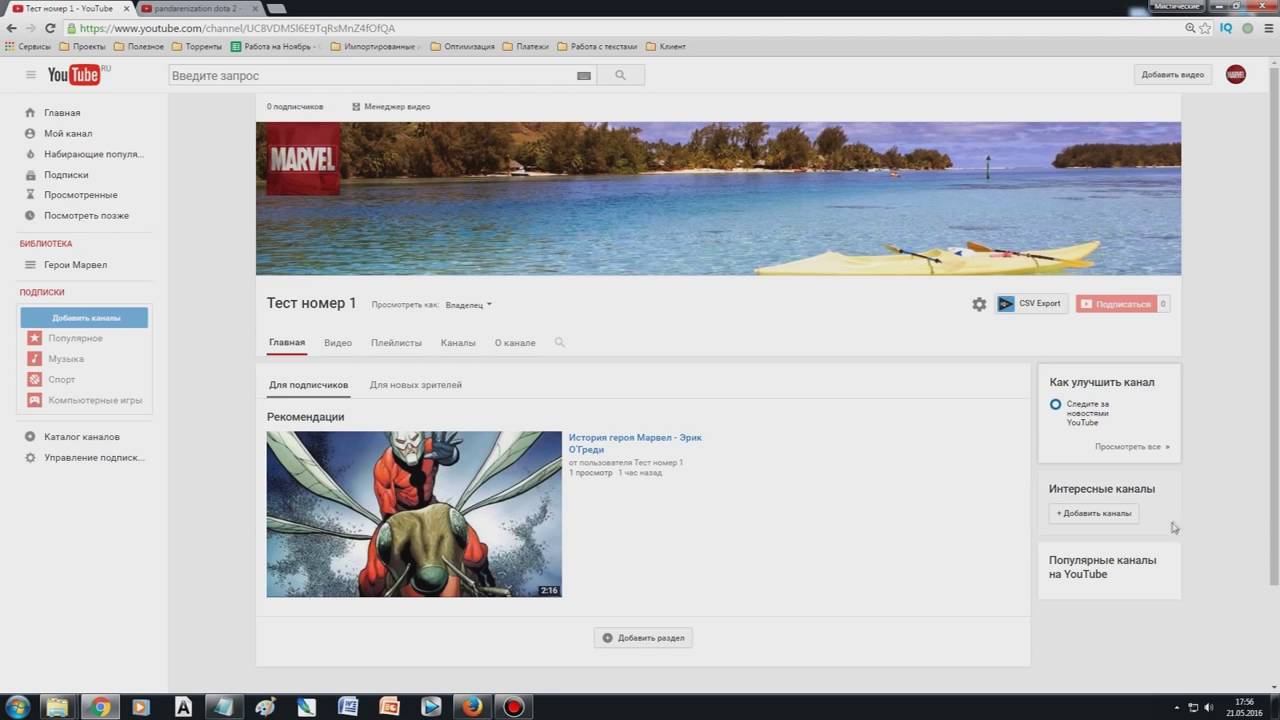Open the Платежи bookmarks folder

[x=526, y=47]
